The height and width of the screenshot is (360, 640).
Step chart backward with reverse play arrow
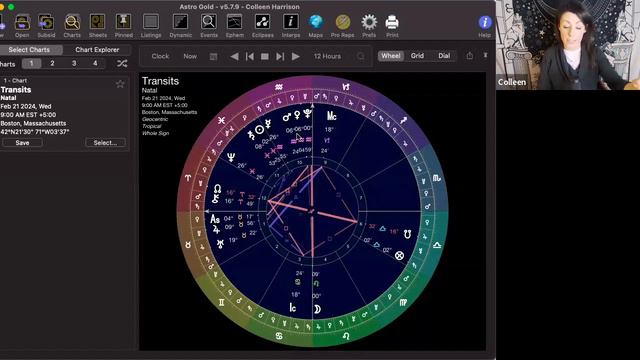tap(234, 56)
